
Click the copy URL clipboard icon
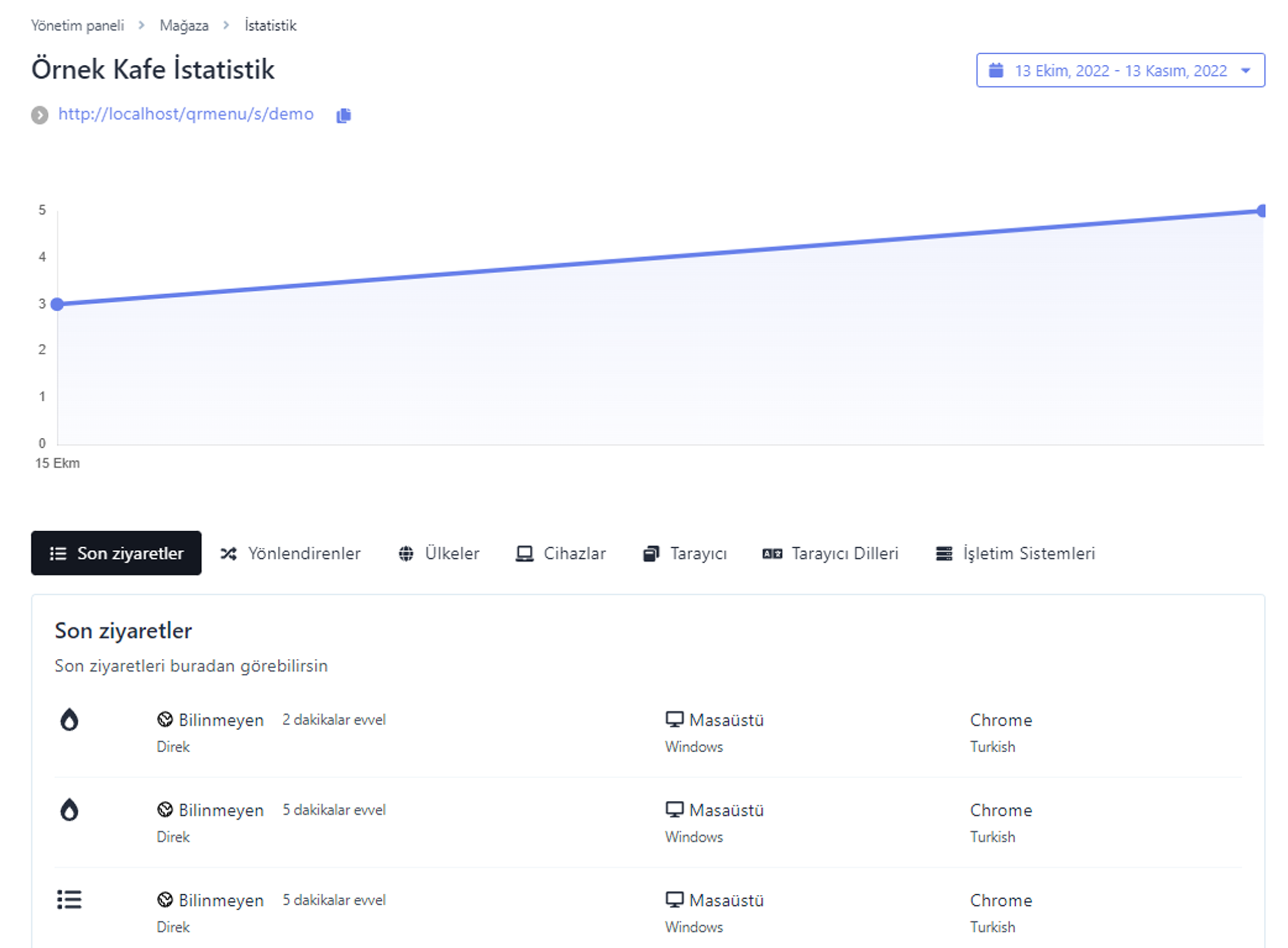pos(343,115)
